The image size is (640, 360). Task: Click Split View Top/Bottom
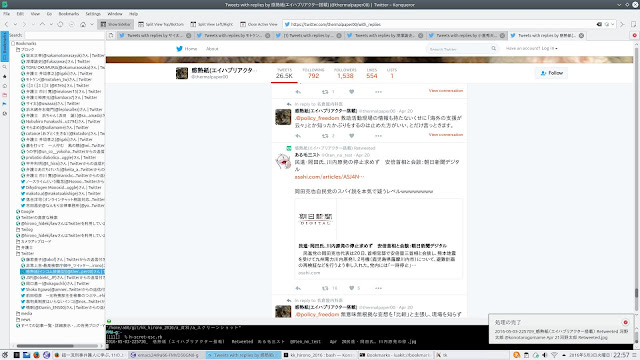click(x=161, y=24)
